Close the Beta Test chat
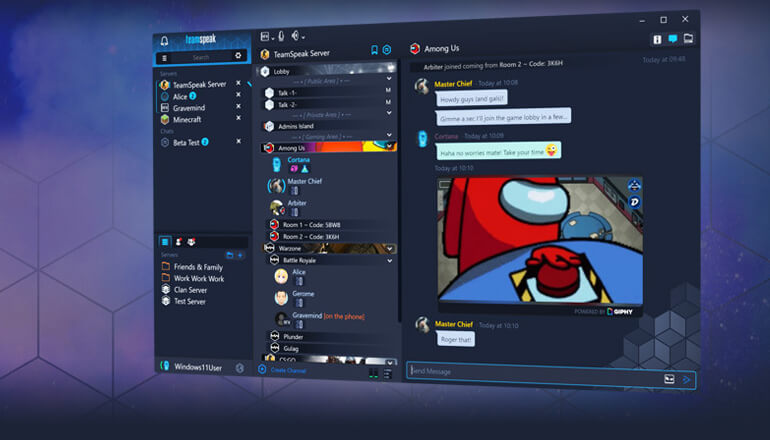 tap(238, 141)
